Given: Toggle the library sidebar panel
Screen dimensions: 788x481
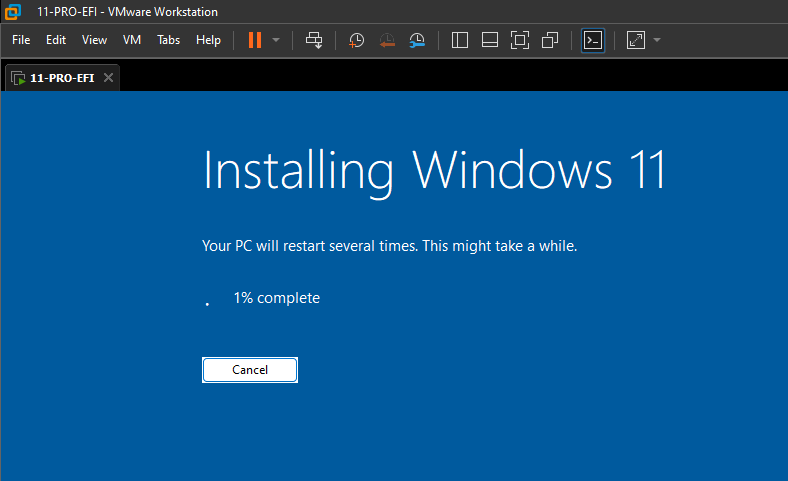Looking at the screenshot, I should click(x=460, y=40).
